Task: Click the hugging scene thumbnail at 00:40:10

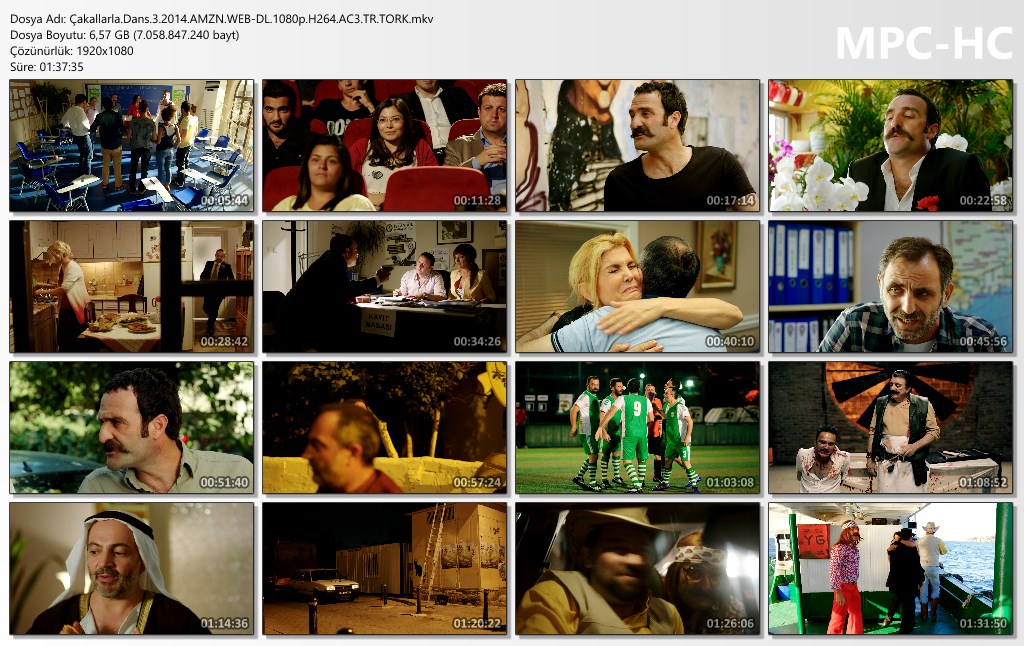Action: [x=637, y=287]
